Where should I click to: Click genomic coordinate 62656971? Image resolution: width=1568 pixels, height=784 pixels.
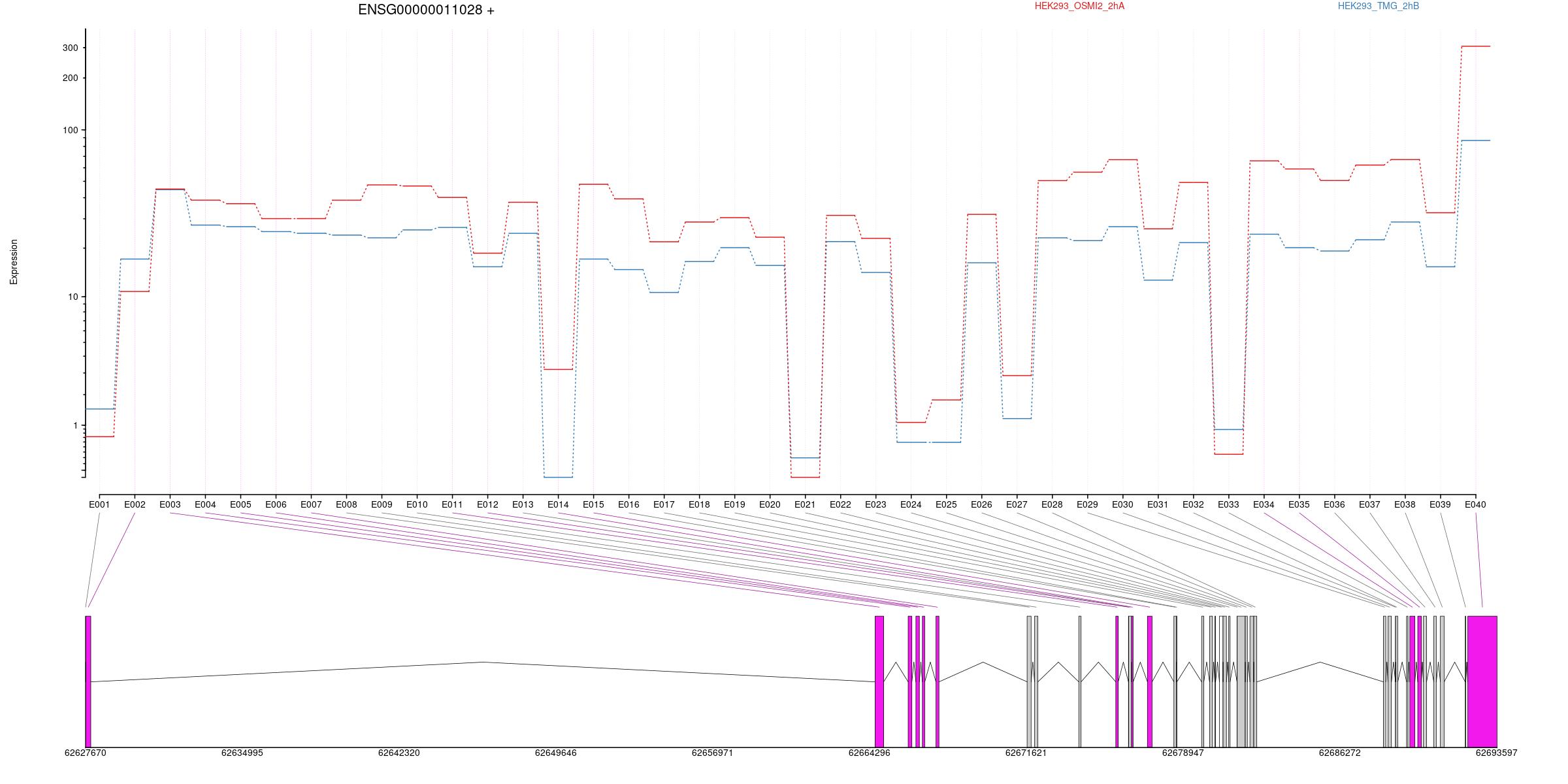point(713,753)
